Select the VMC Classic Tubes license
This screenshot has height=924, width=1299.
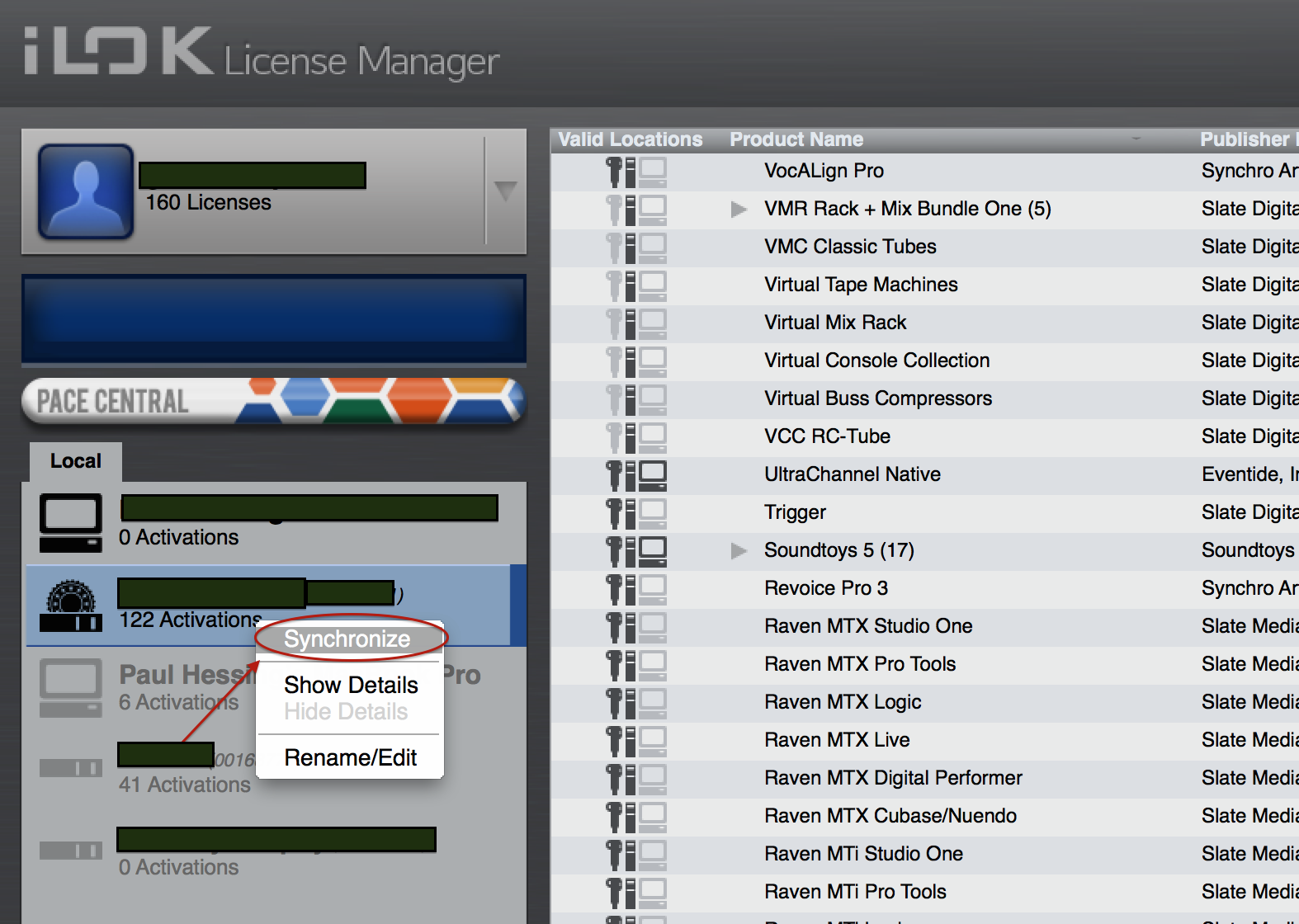pos(925,247)
